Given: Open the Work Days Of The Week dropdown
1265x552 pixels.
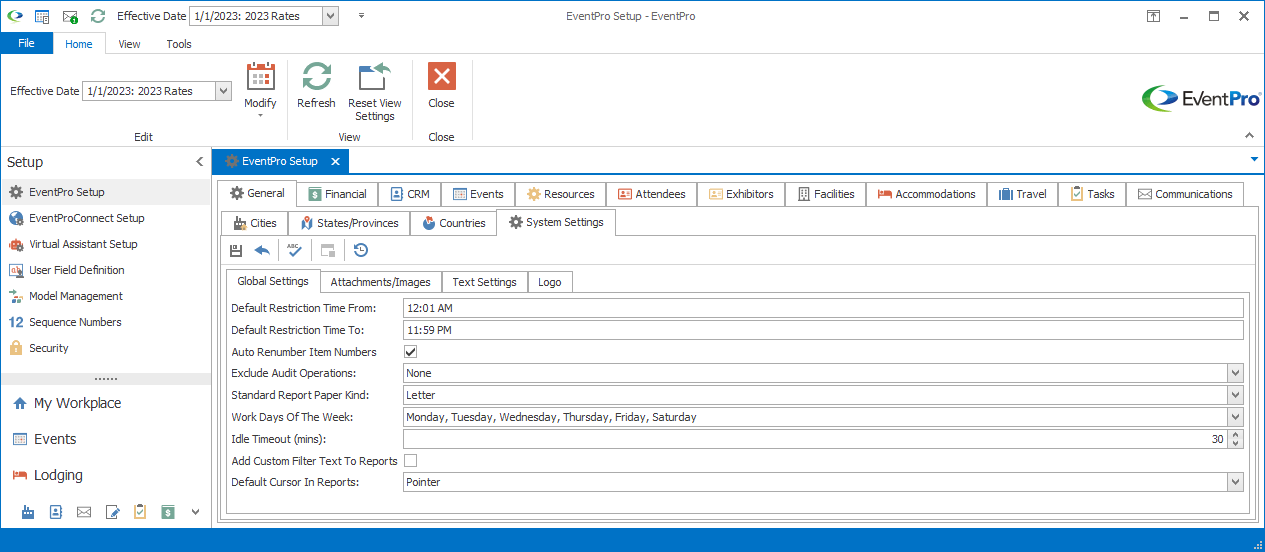Looking at the screenshot, I should click(x=1235, y=417).
